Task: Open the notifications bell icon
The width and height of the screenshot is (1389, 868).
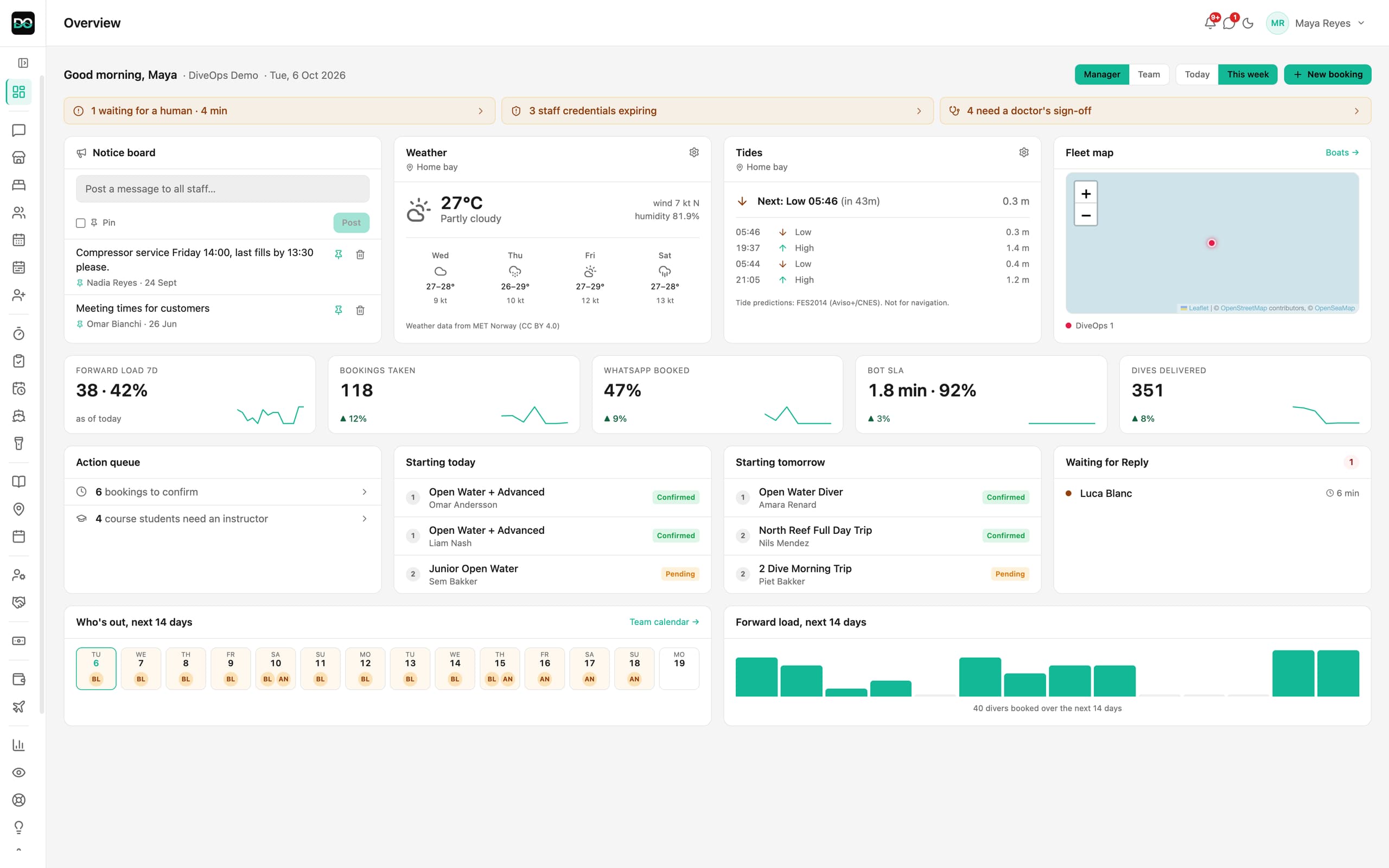Action: coord(1210,23)
